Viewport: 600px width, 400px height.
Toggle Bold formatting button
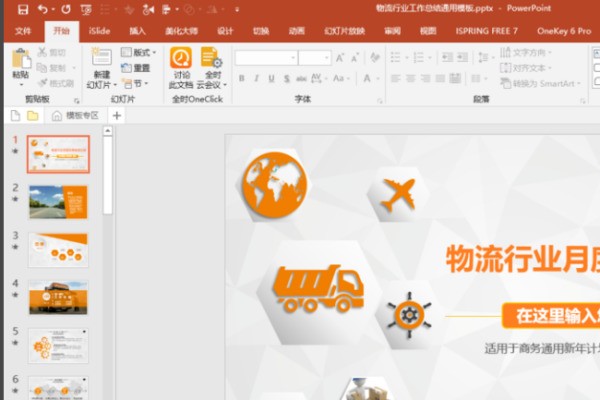pyautogui.click(x=242, y=79)
